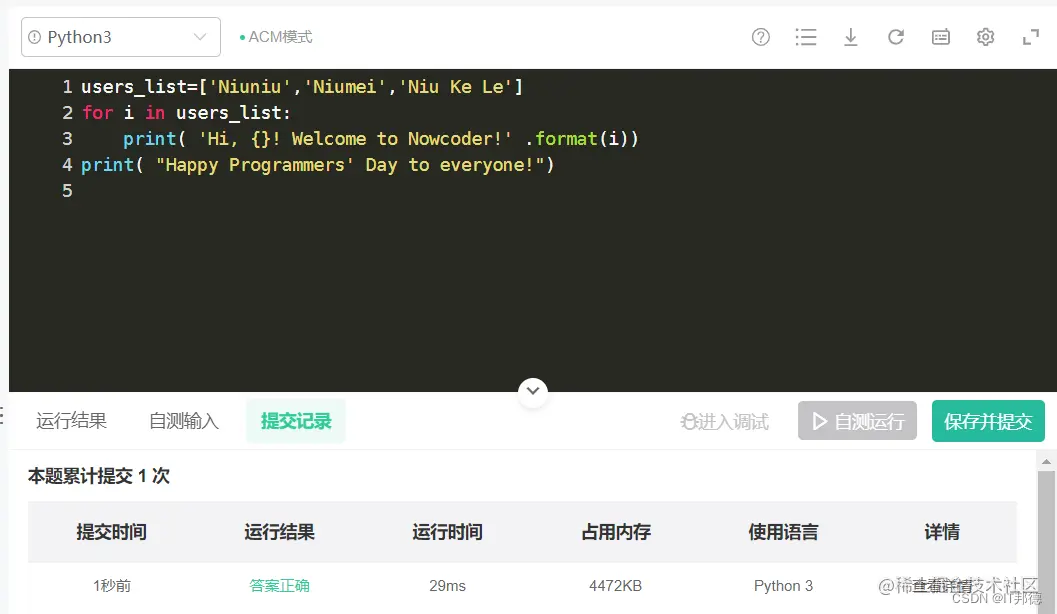Click the 进入调试 button
The height and width of the screenshot is (614, 1057).
pos(725,422)
